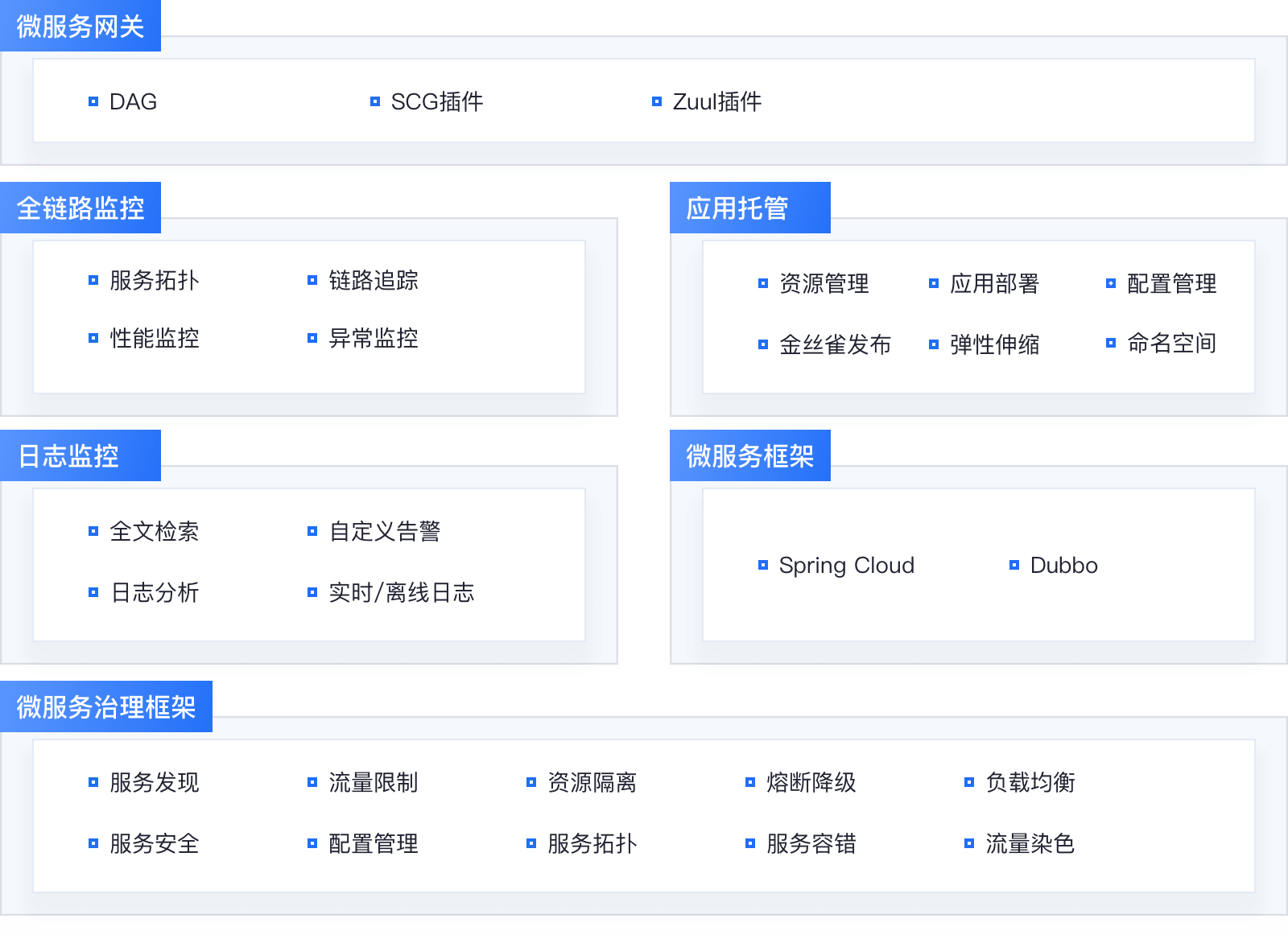Click the bullet icon beside 金丝雀发布
This screenshot has height=935, width=1288.
tap(763, 344)
